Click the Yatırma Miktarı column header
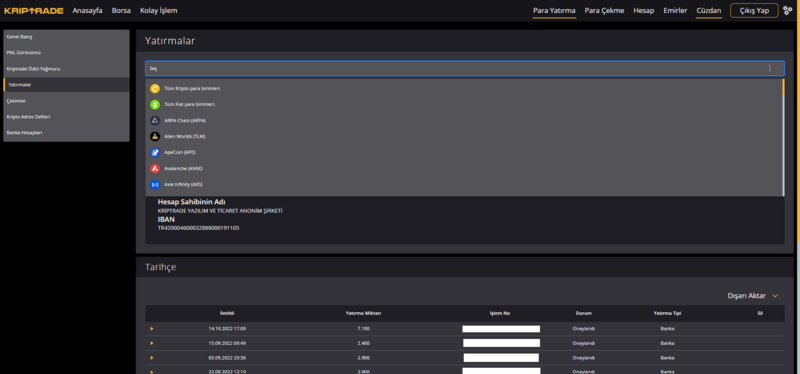This screenshot has height=374, width=800. [363, 313]
